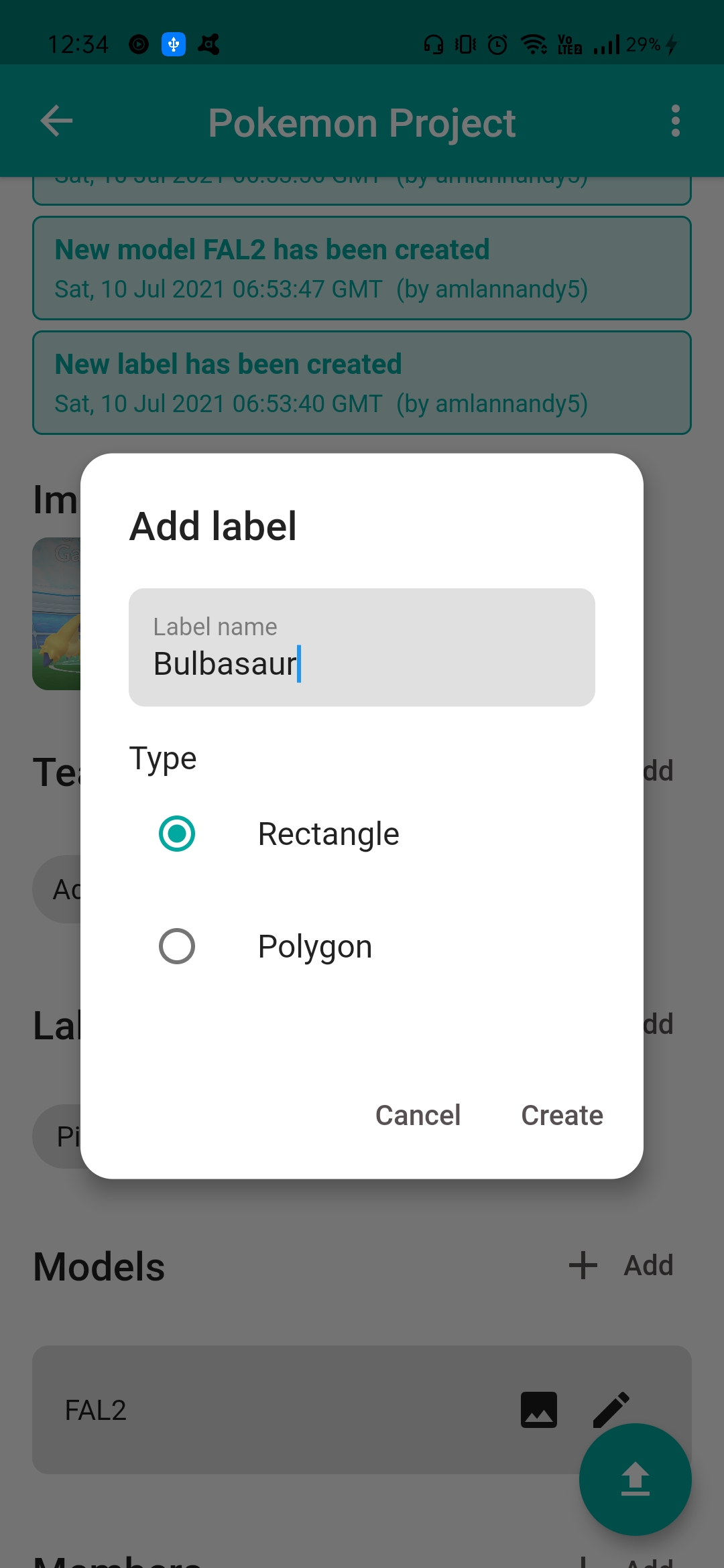The image size is (724, 1568).
Task: Focus the Label name text field
Action: (x=362, y=647)
